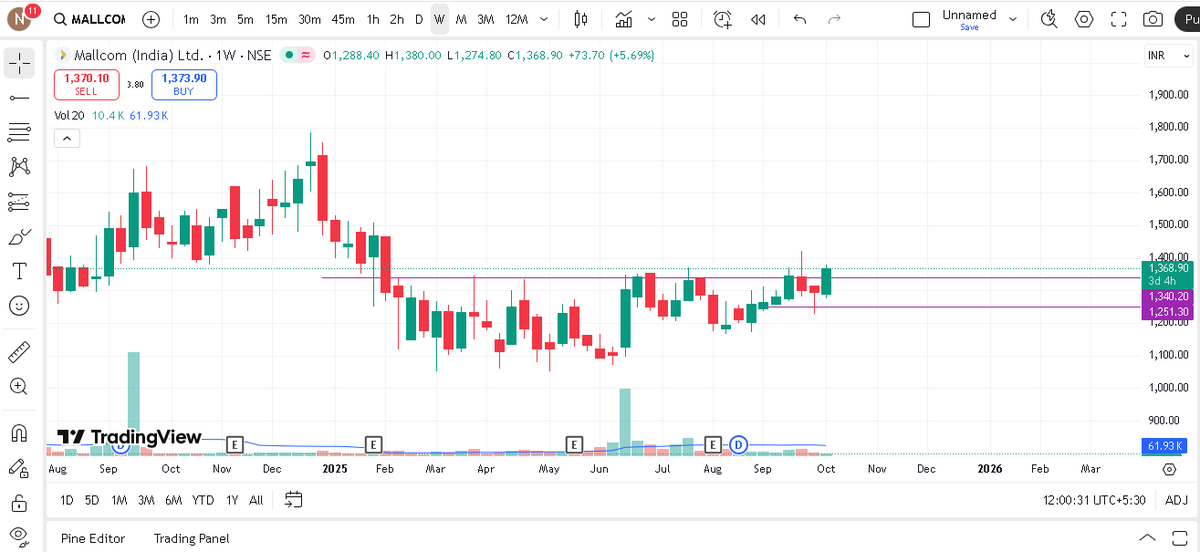The width and height of the screenshot is (1200, 552).
Task: Select the zoom in tool
Action: pos(18,386)
